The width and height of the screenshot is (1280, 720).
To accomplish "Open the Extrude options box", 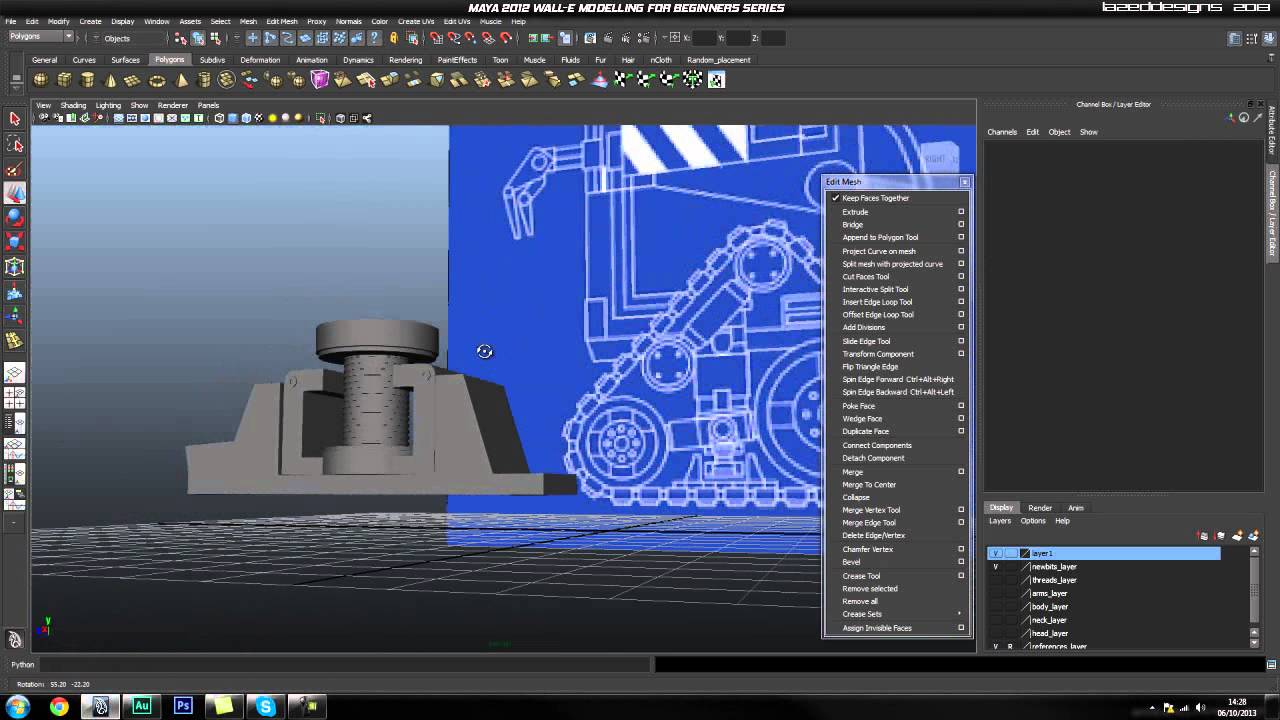I will tap(961, 212).
